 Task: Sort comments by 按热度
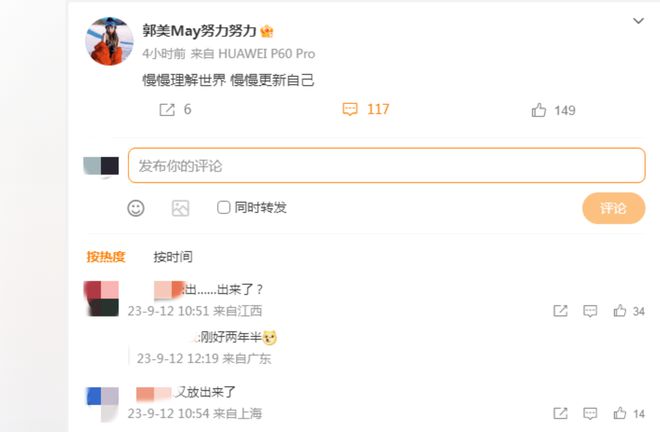(106, 257)
